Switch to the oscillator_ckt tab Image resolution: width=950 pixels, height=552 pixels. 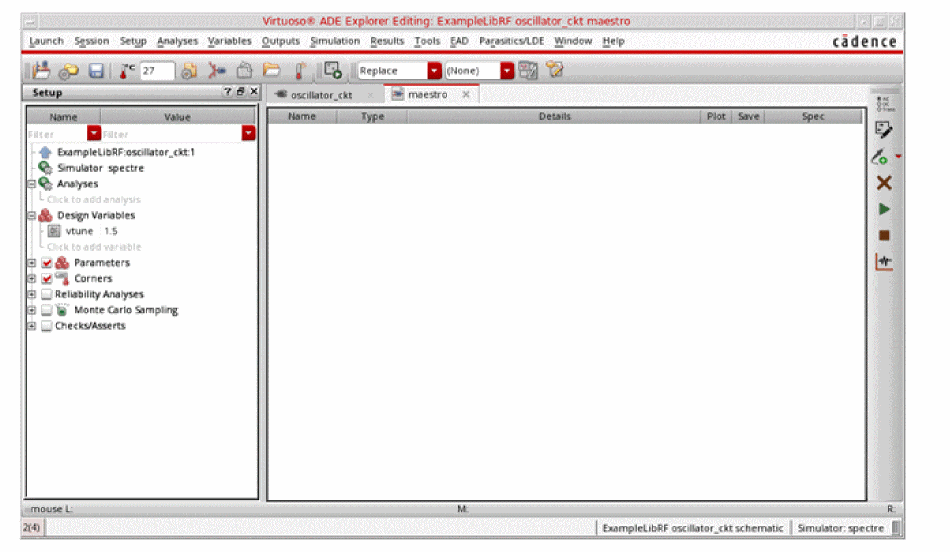click(321, 95)
